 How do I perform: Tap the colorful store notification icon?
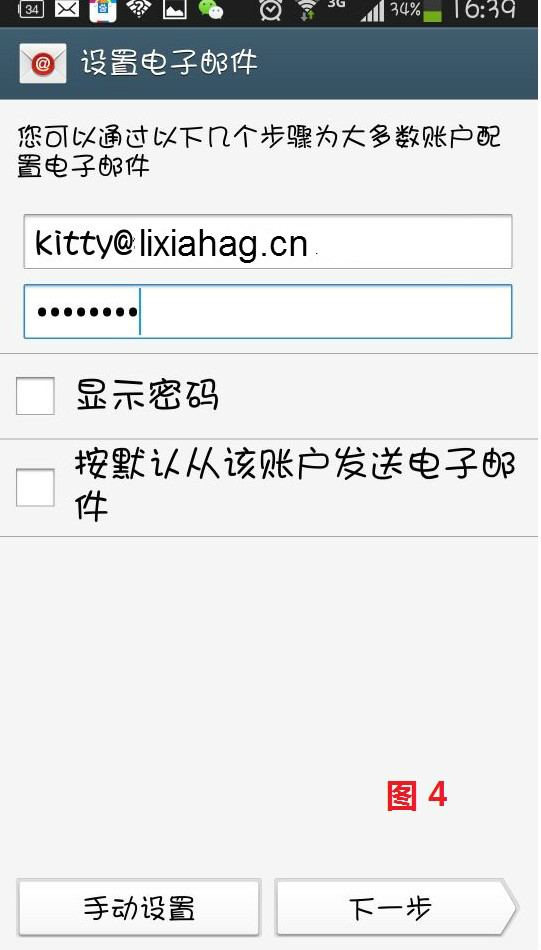click(103, 10)
